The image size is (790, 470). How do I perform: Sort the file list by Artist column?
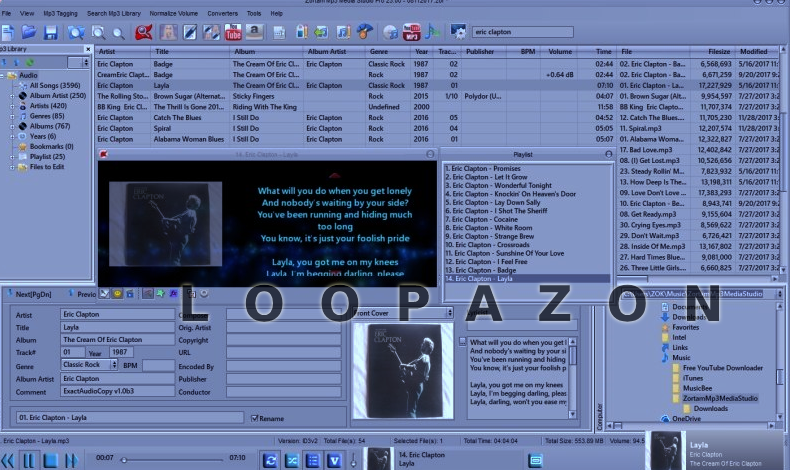(123, 51)
